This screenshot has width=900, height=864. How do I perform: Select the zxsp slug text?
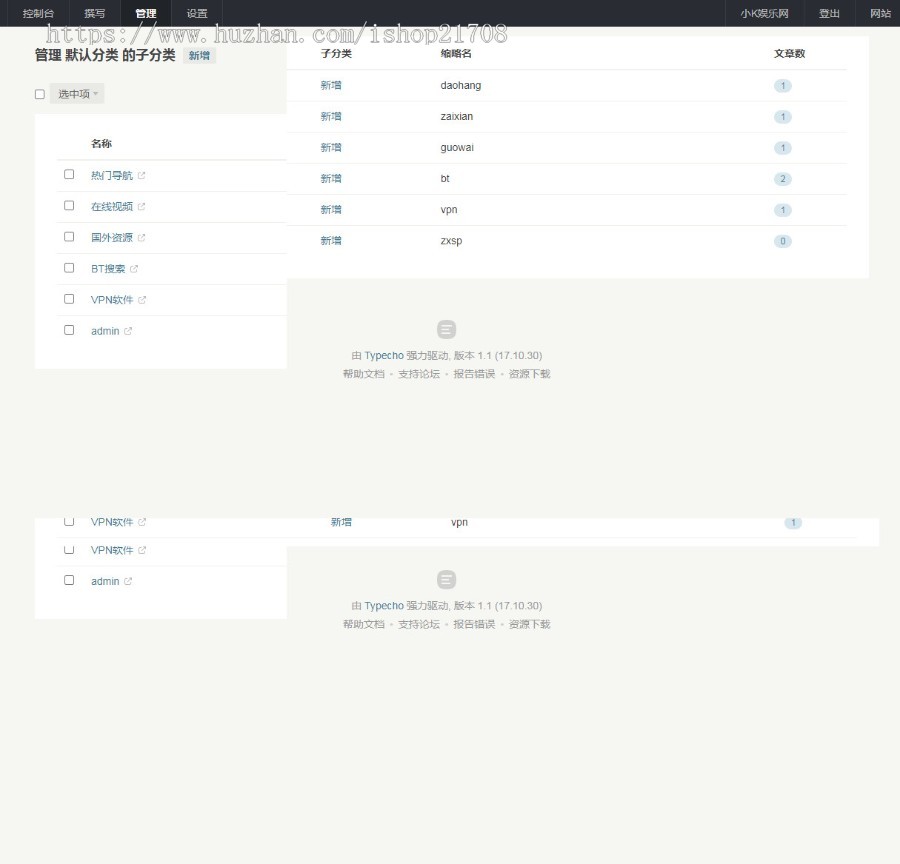coord(451,241)
